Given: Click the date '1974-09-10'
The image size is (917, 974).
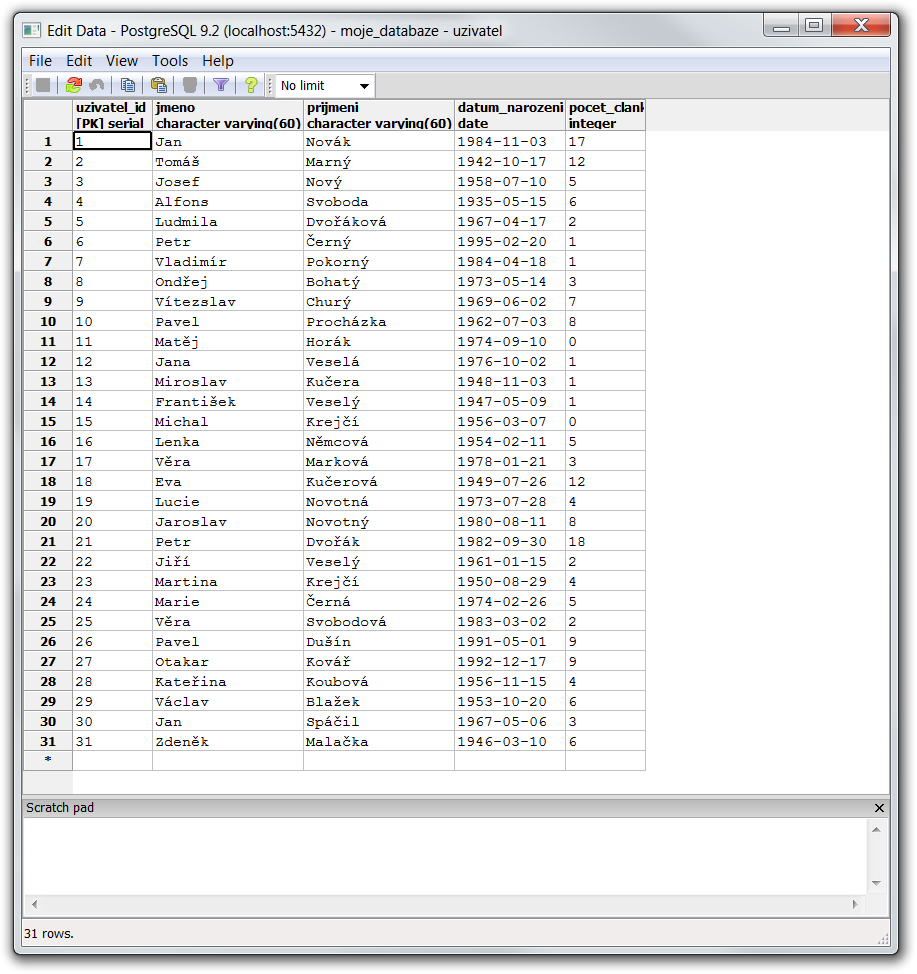Looking at the screenshot, I should 510,342.
